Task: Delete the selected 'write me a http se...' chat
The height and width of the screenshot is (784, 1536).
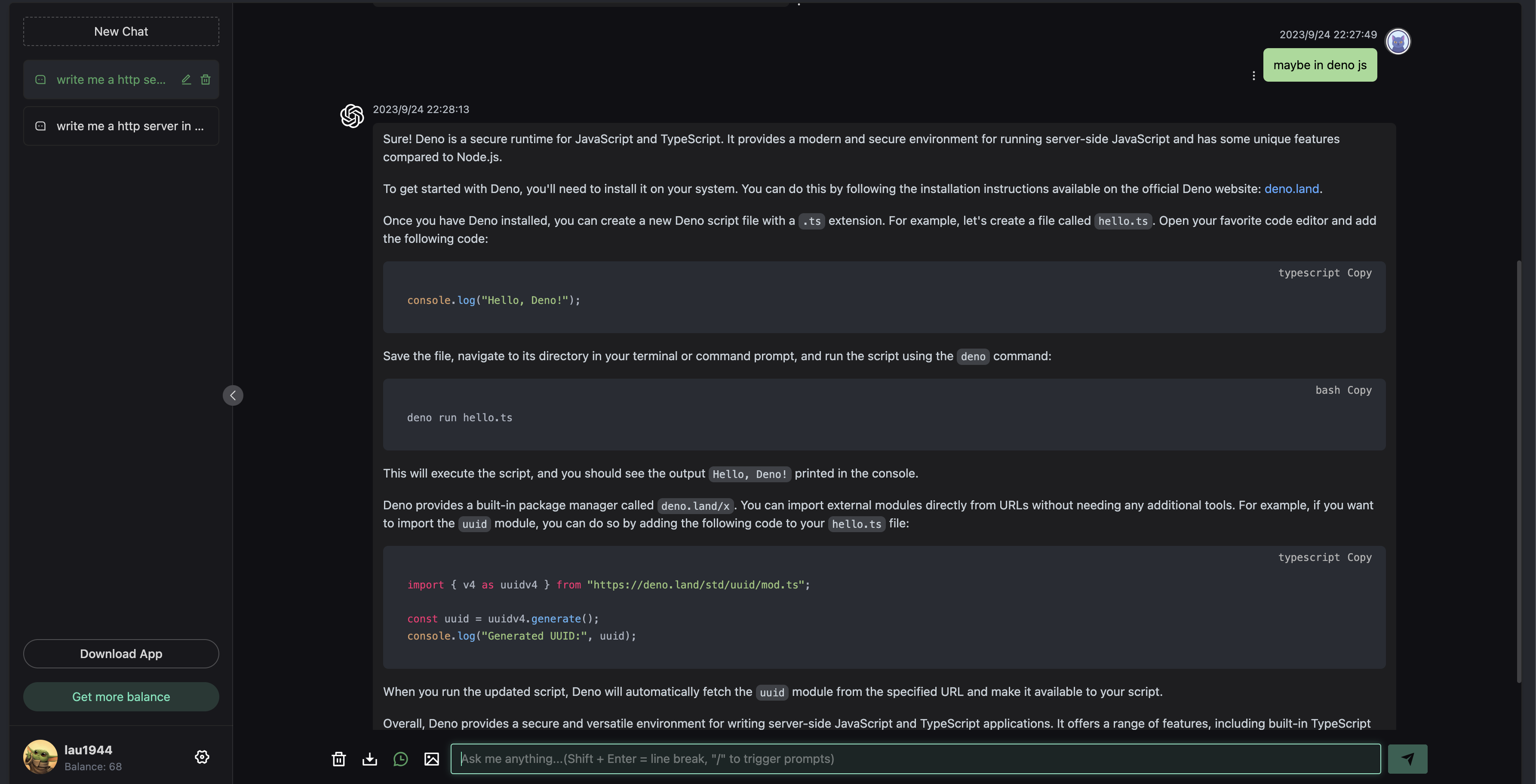Action: coord(206,79)
